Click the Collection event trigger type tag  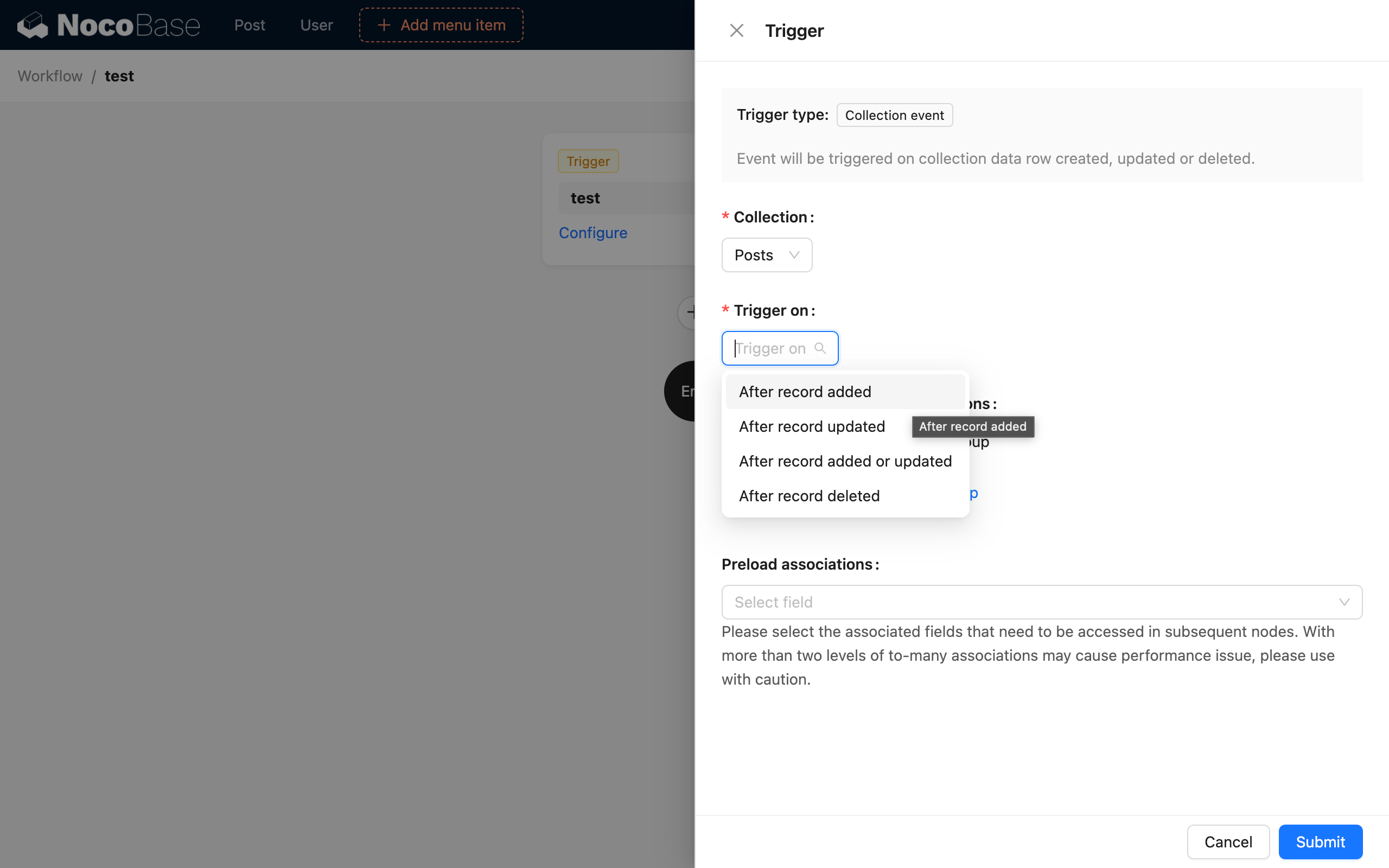coord(894,115)
